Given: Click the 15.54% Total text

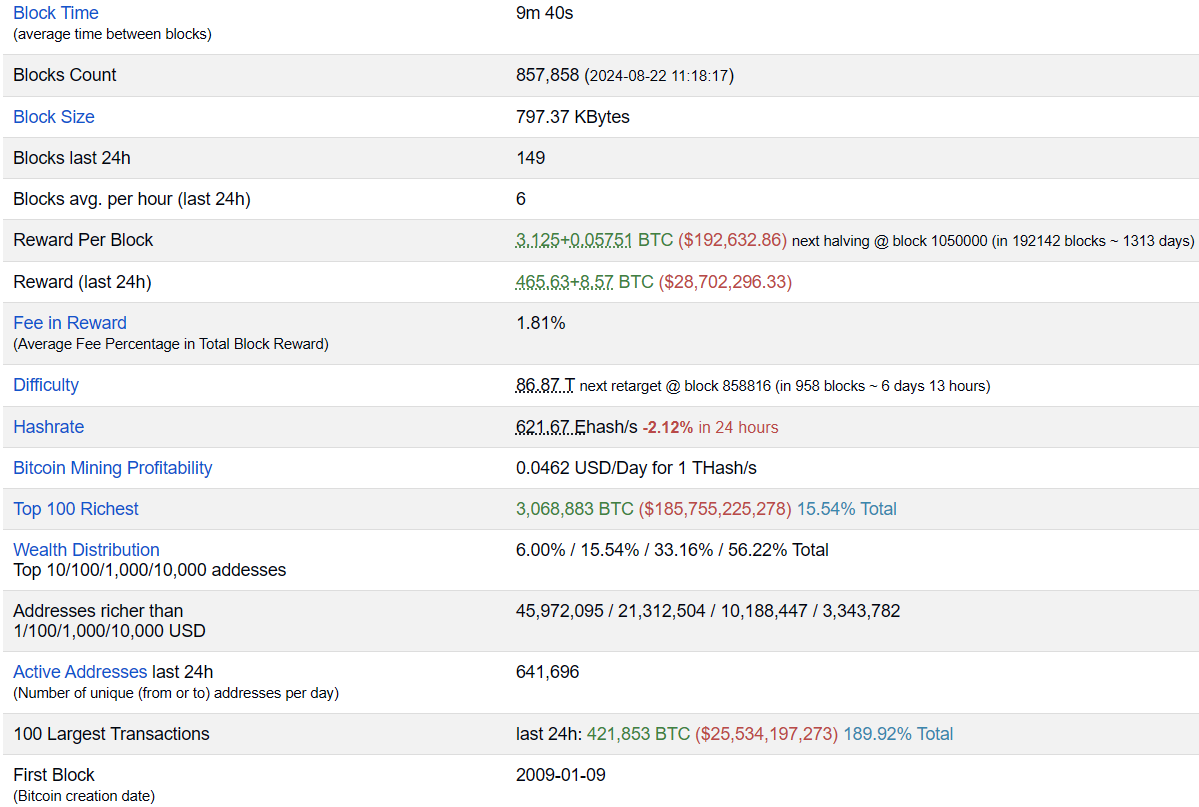Looking at the screenshot, I should pyautogui.click(x=846, y=509).
